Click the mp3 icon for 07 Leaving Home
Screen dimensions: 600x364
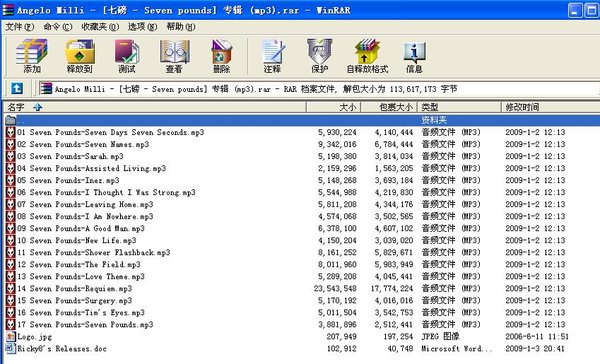click(x=10, y=204)
